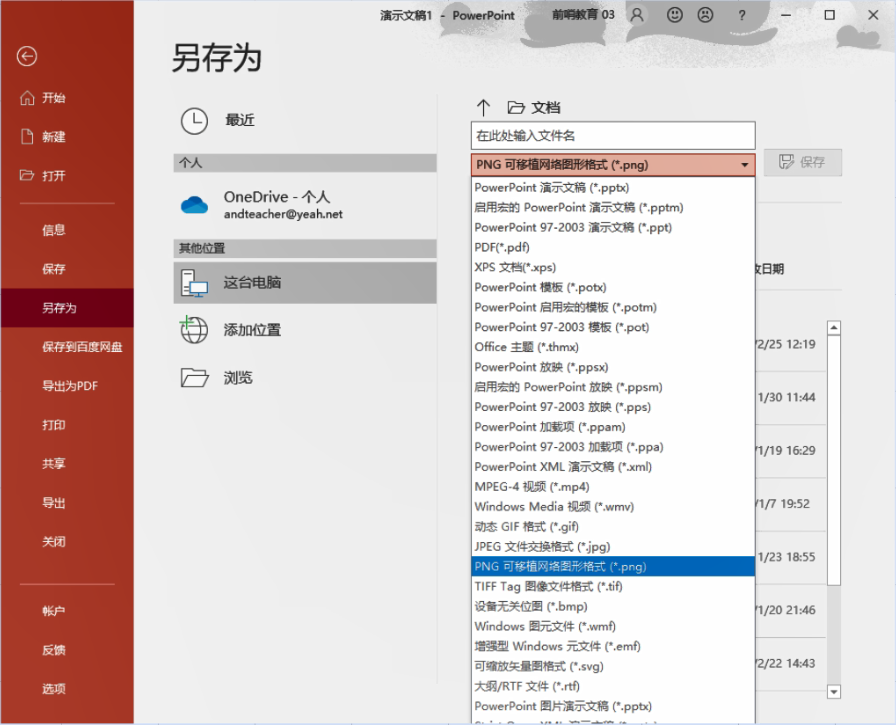Choose 可缩放矢量图格式 (*.svg)
The image size is (896, 725).
[613, 667]
